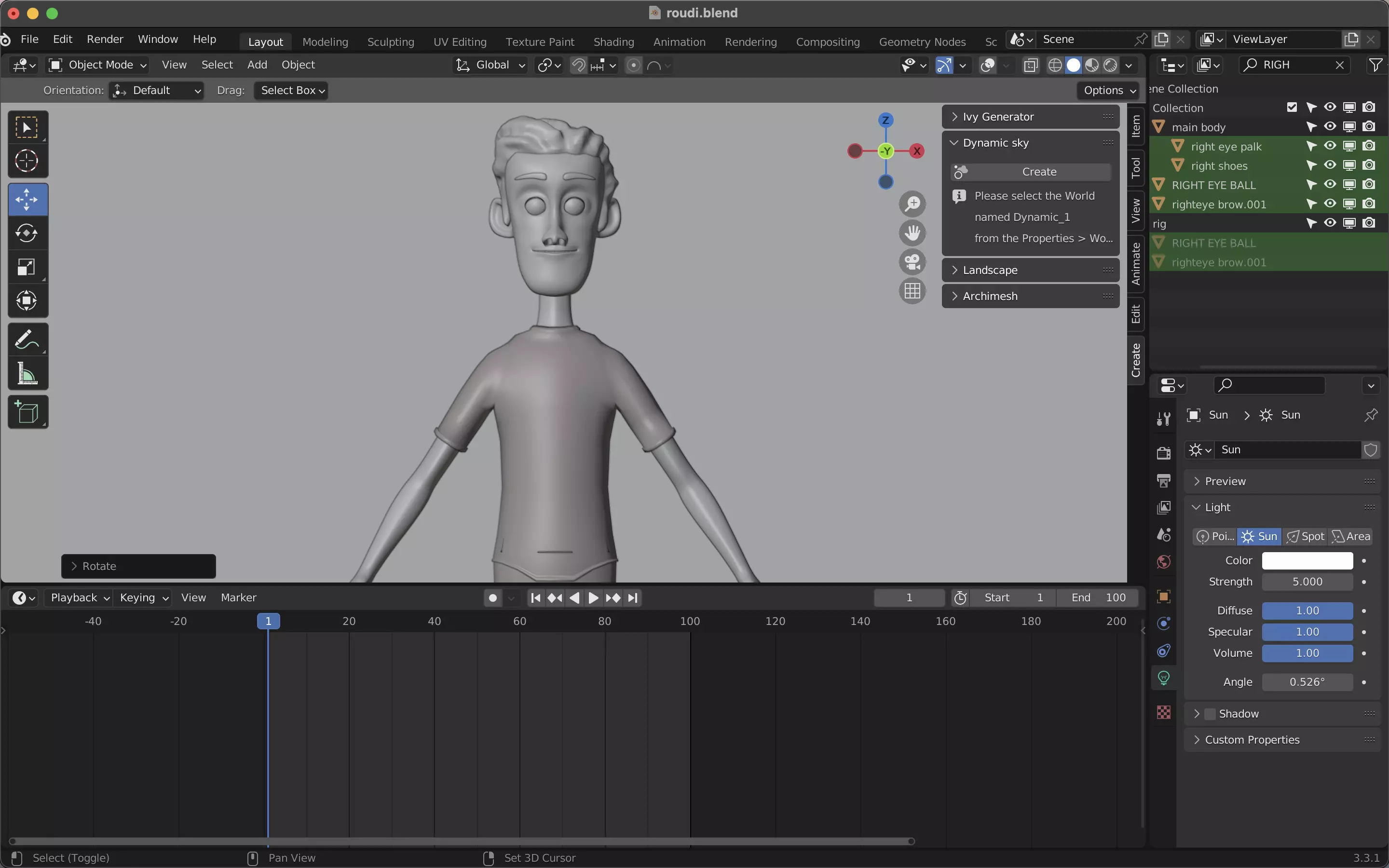Select the Spot light type button
The image size is (1389, 868).
click(1305, 536)
